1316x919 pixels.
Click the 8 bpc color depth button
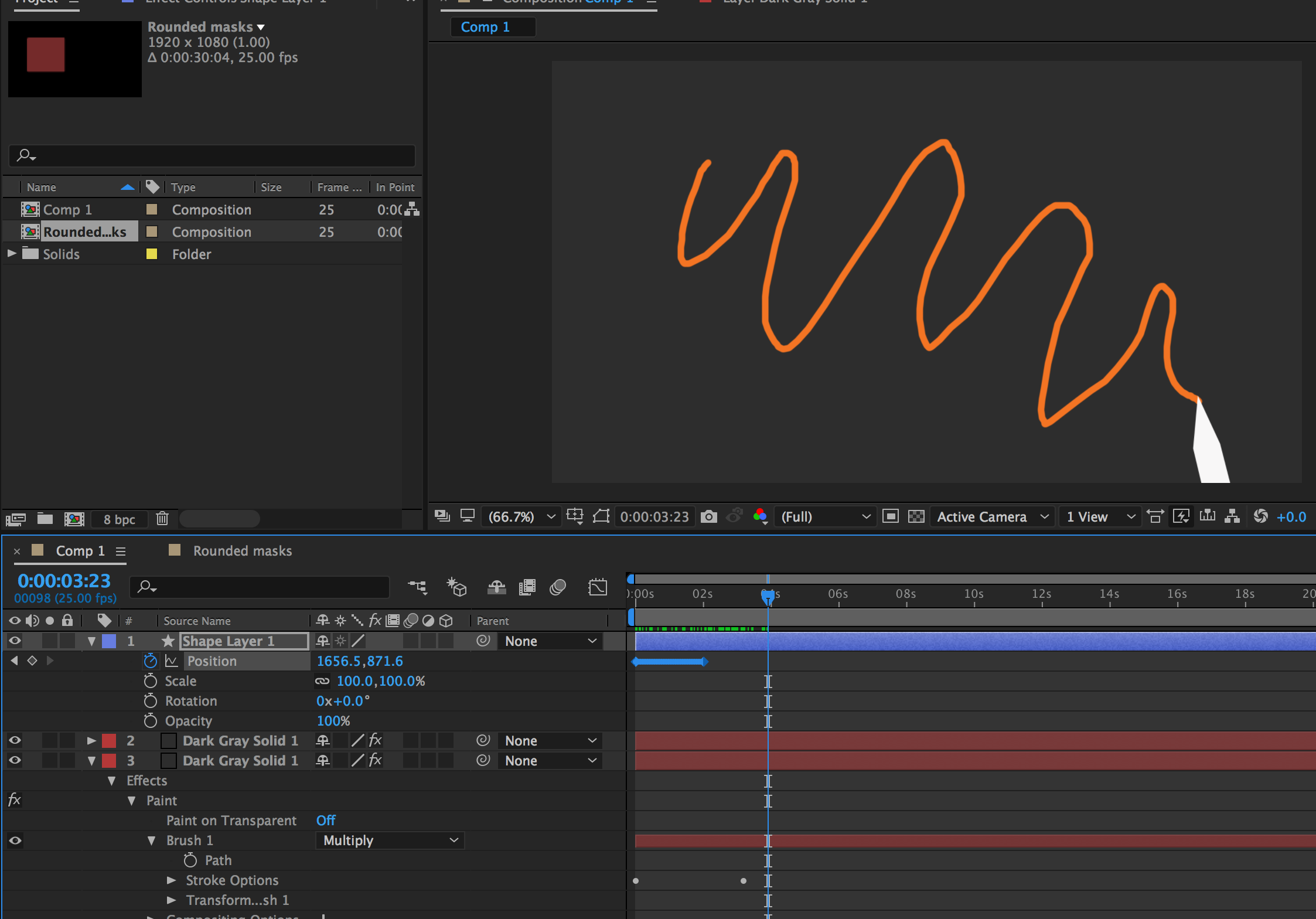119,519
